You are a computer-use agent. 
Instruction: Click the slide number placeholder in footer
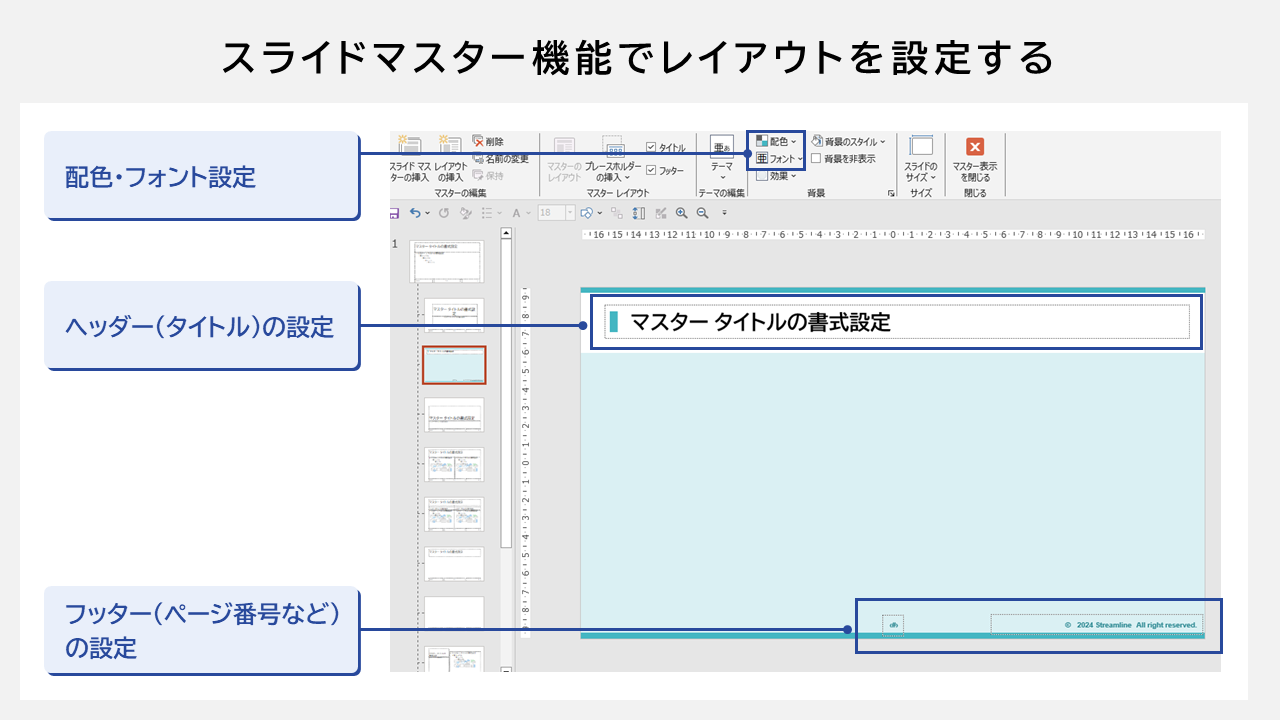(x=893, y=625)
